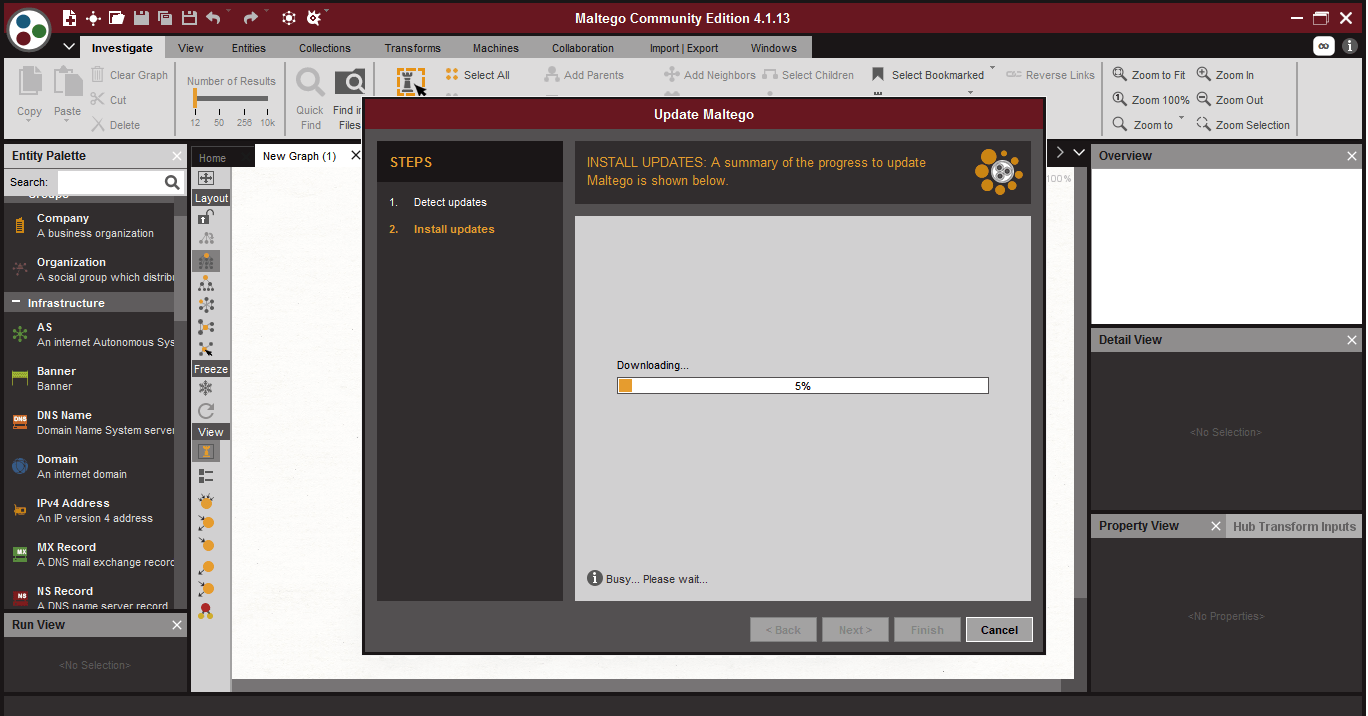
Task: Click the snowflake Freeze layout icon
Action: coord(206,388)
